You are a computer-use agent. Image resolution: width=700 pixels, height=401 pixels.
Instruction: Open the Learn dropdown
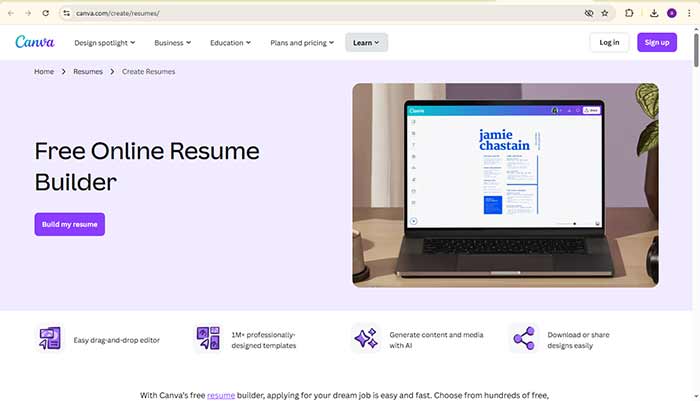366,42
